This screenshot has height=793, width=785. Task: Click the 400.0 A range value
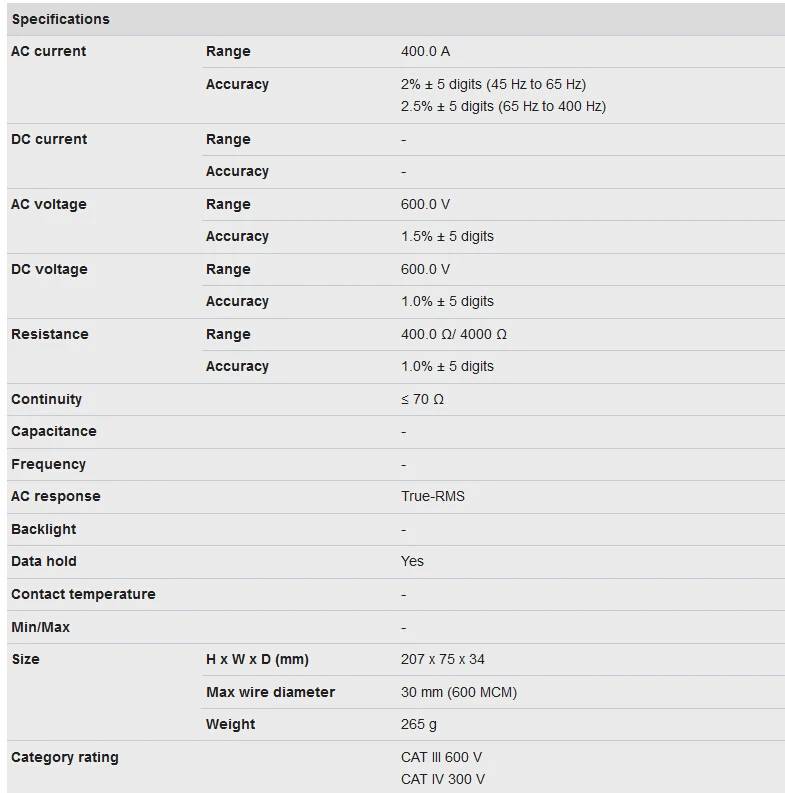tap(425, 52)
